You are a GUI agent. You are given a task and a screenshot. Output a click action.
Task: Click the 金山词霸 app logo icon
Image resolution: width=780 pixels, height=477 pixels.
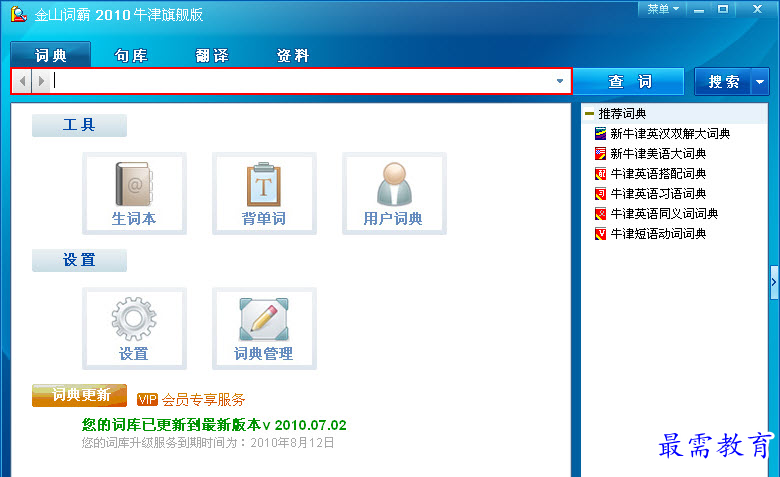click(18, 14)
